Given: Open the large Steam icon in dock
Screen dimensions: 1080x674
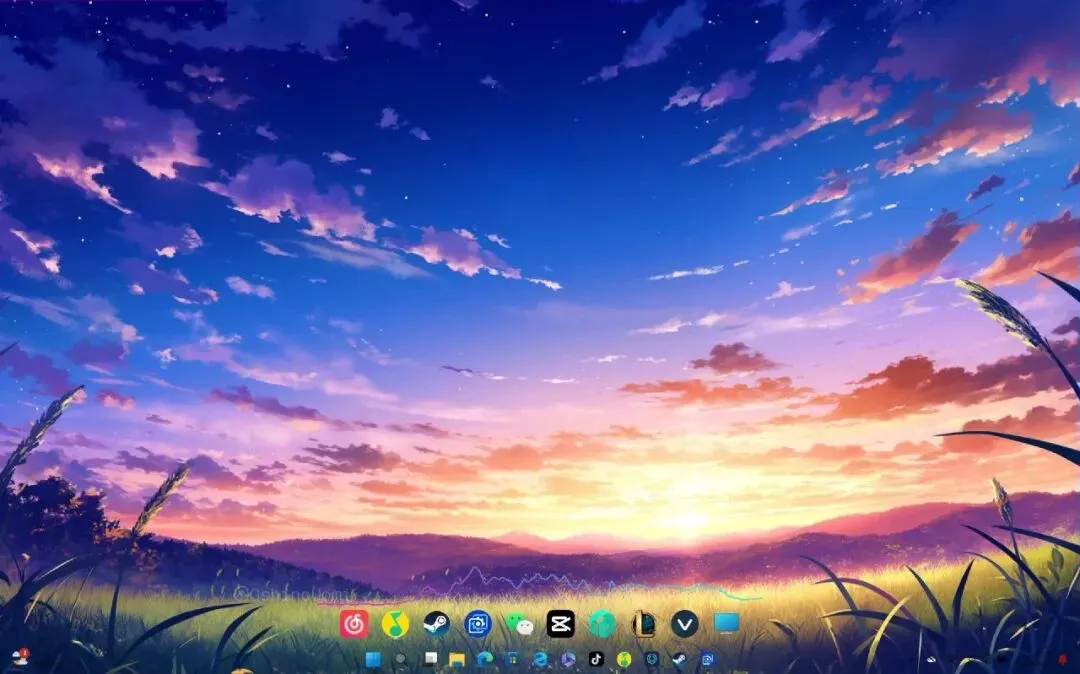Looking at the screenshot, I should point(437,624).
